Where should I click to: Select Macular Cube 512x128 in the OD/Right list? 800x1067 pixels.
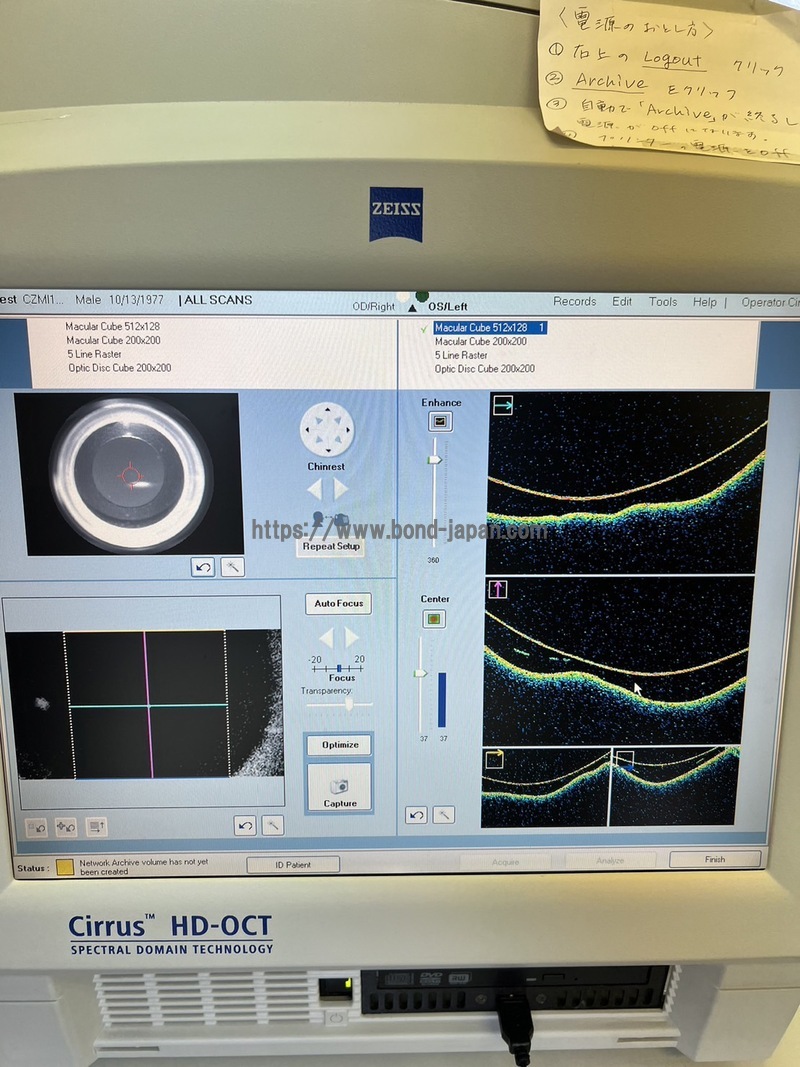point(113,327)
